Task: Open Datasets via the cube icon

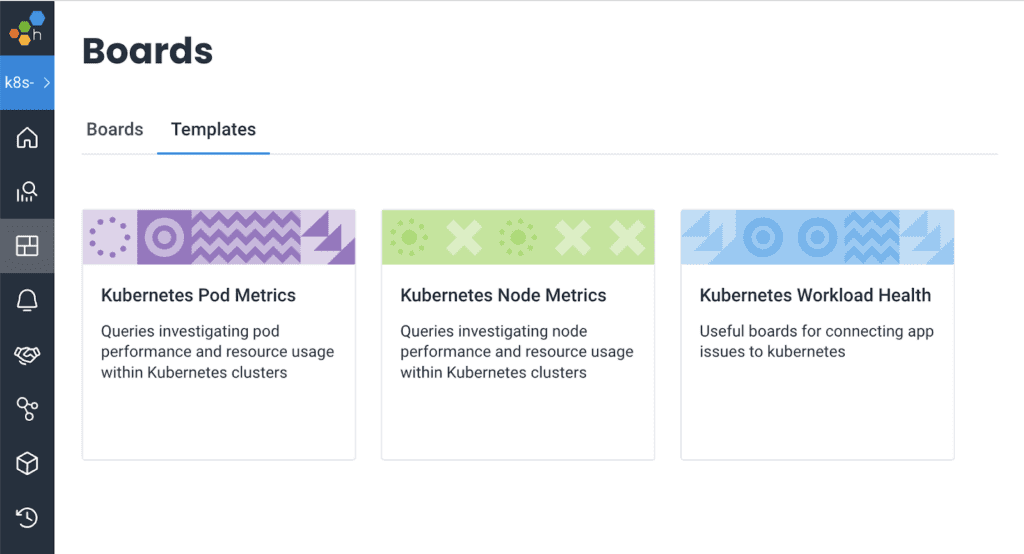Action: [x=27, y=463]
